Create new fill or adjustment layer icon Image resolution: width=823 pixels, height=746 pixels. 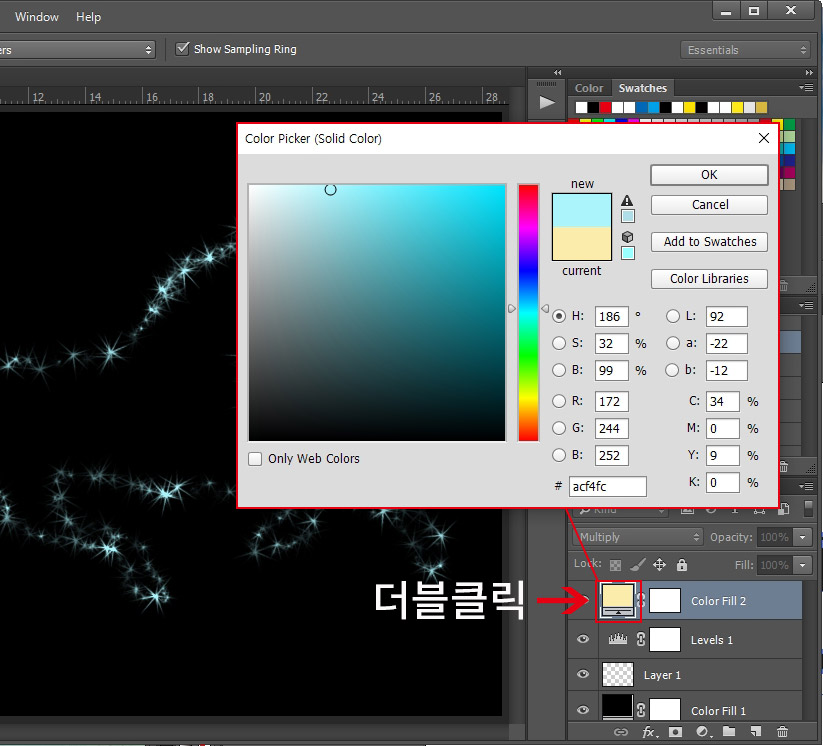pyautogui.click(x=702, y=732)
